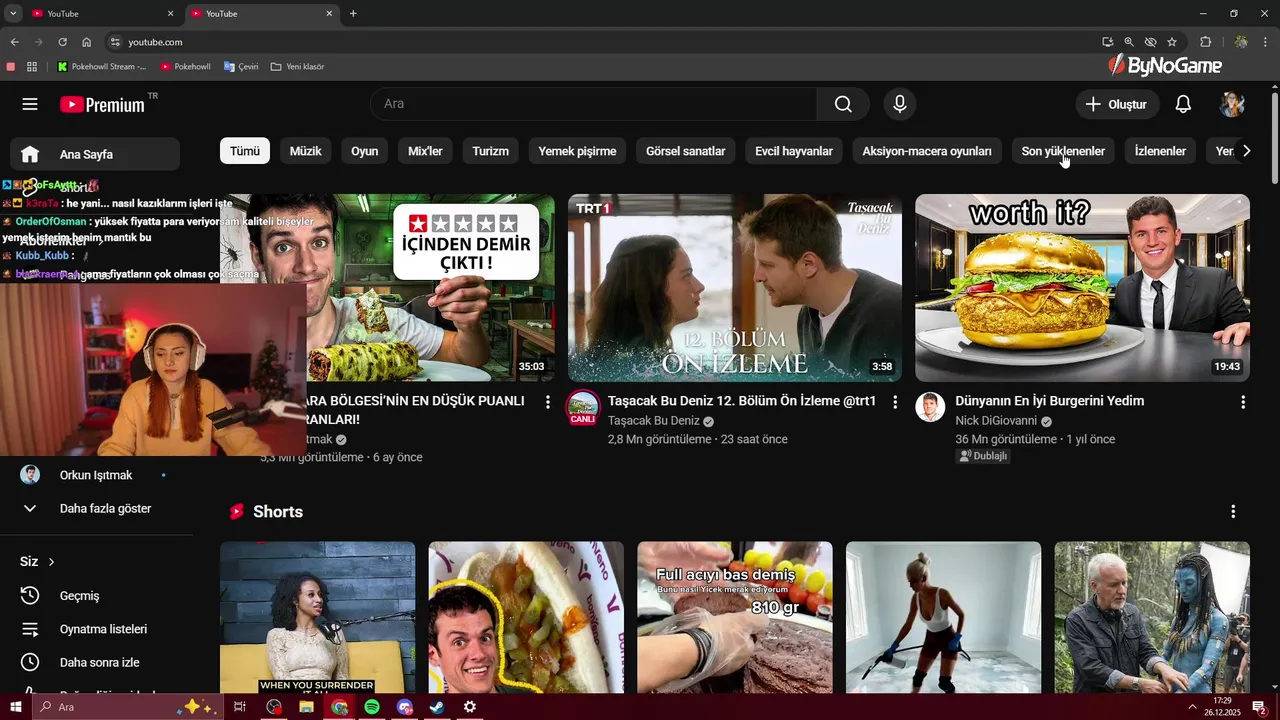Go back in browser history
The height and width of the screenshot is (720, 1280).
point(14,42)
